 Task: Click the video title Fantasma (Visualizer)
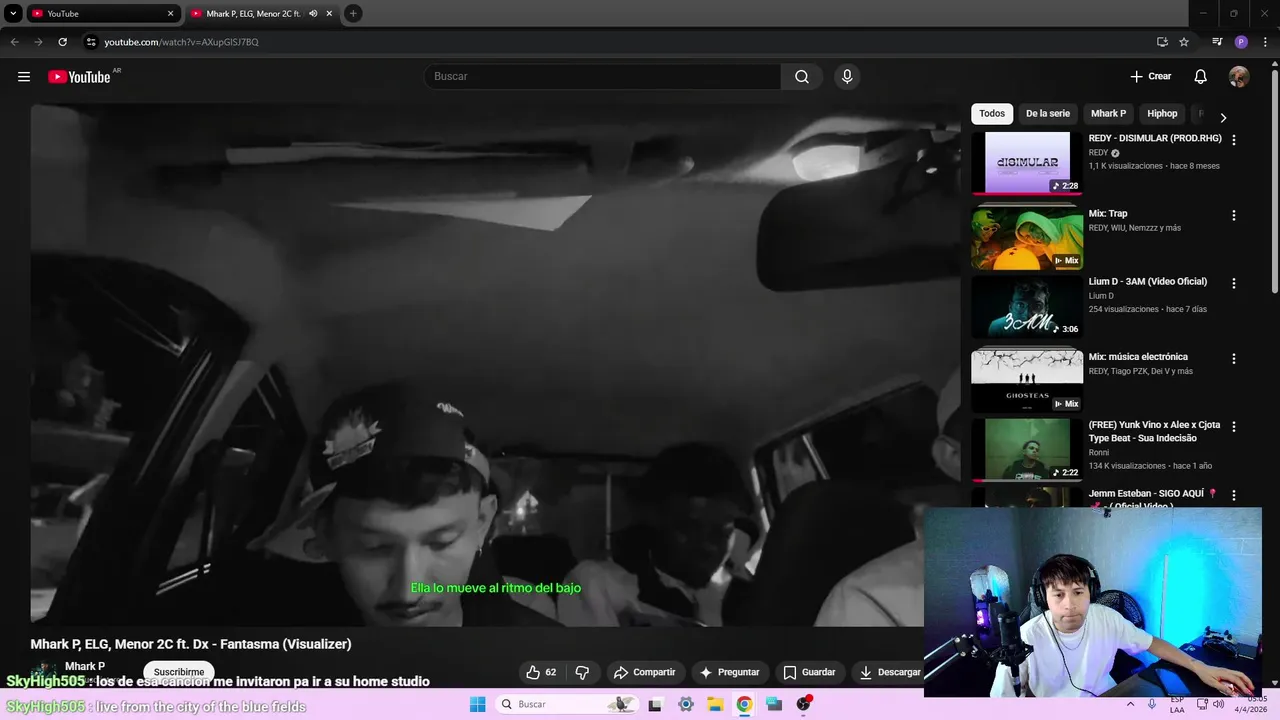click(x=191, y=644)
